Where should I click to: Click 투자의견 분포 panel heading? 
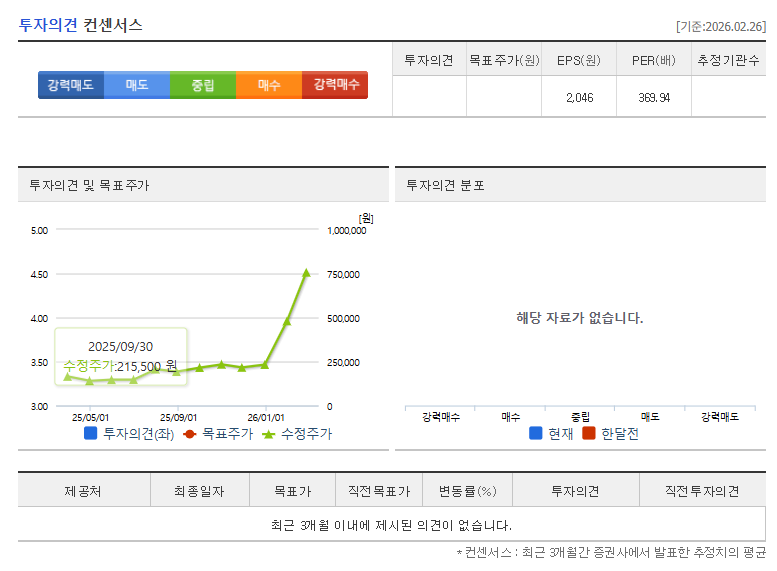[x=445, y=185]
